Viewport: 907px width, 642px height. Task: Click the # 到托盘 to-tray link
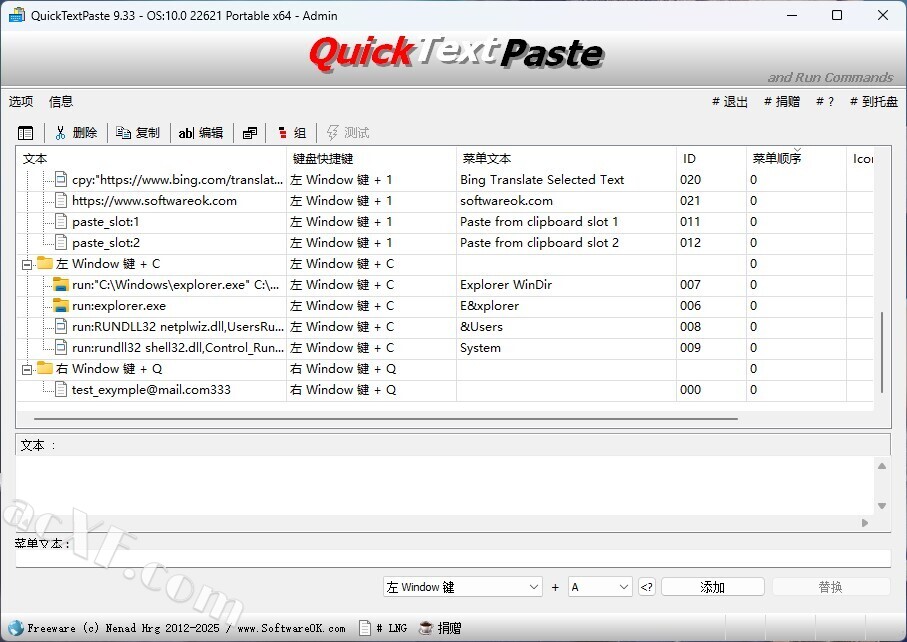(x=873, y=101)
